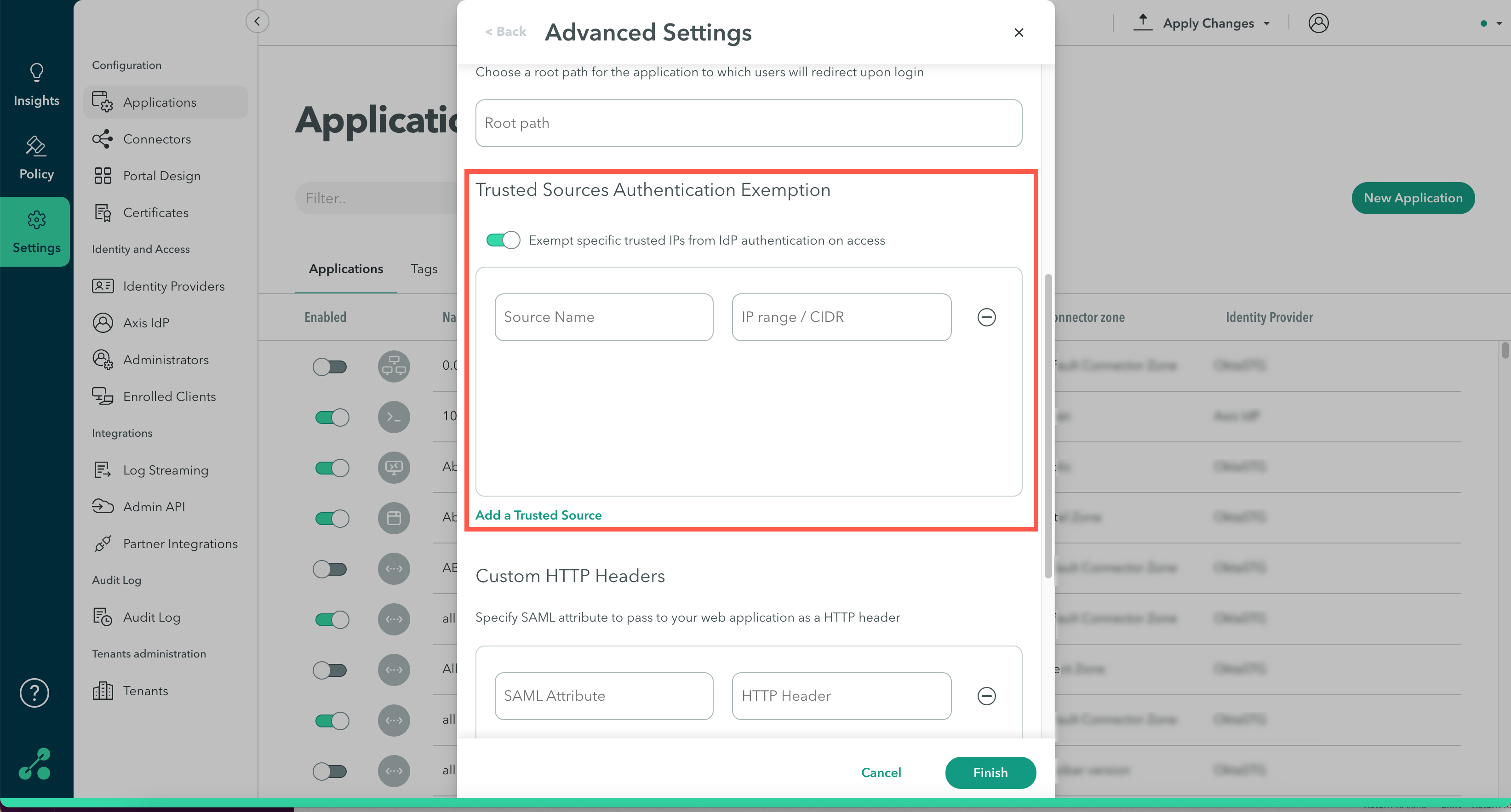1511x812 pixels.
Task: Click the Enrolled Clients icon
Action: pyautogui.click(x=102, y=396)
